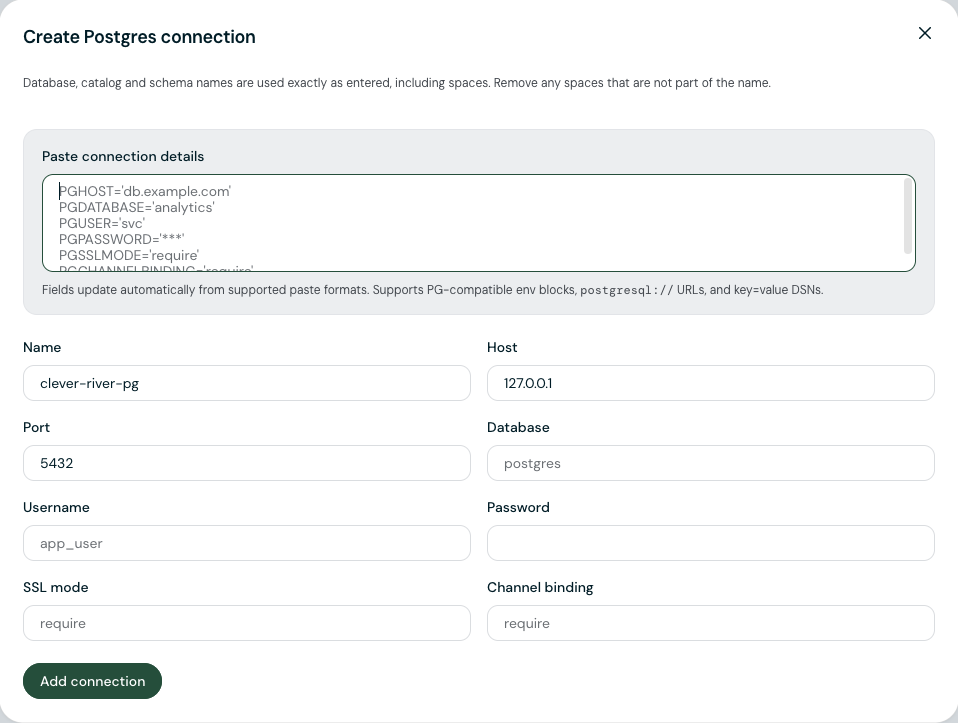Click the 'Fields update automatically' helper text
Image resolution: width=958 pixels, height=723 pixels.
433,290
